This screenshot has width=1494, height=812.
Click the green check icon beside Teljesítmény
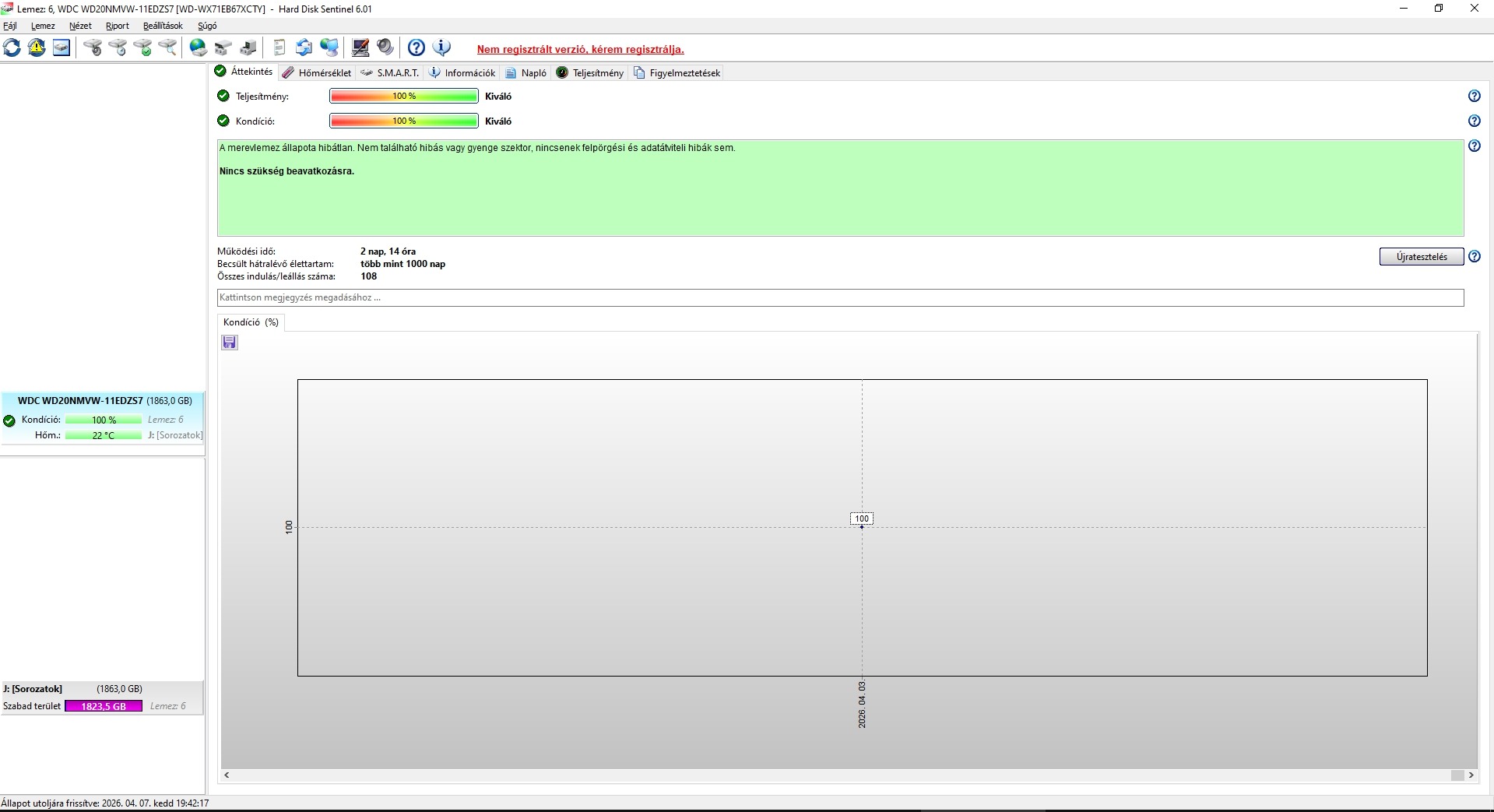[223, 96]
